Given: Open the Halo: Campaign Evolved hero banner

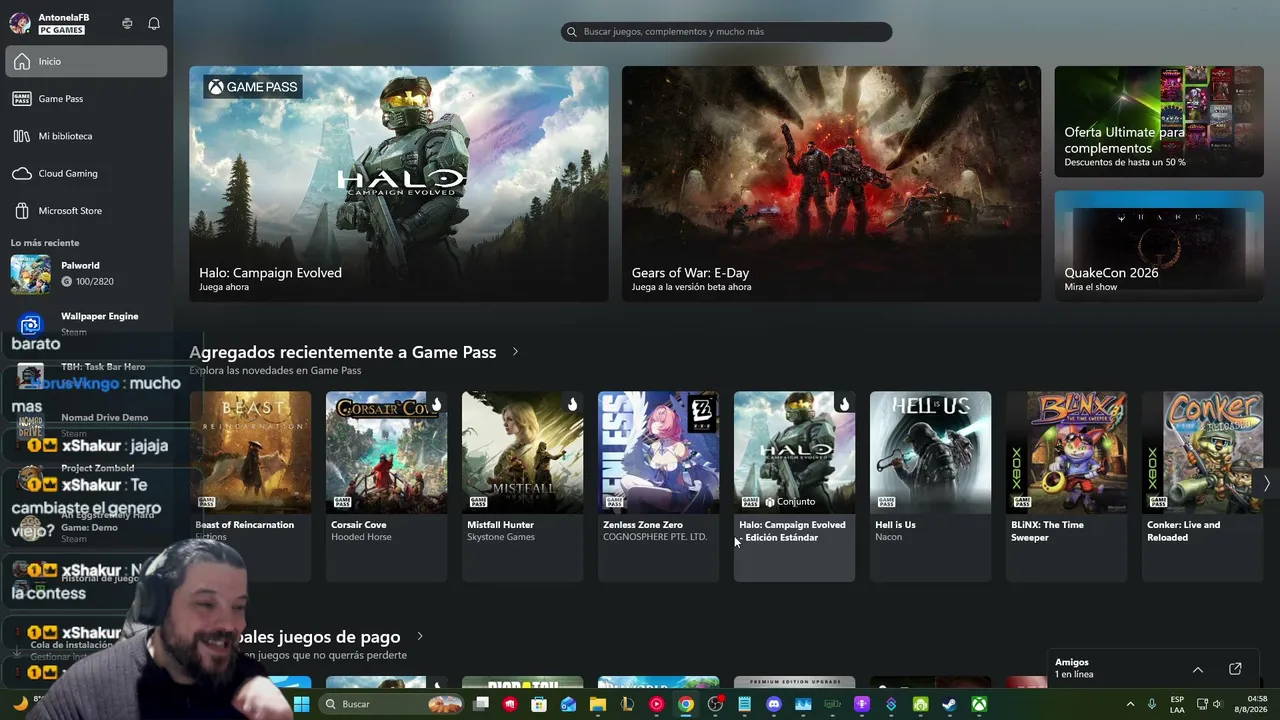Looking at the screenshot, I should [x=399, y=184].
